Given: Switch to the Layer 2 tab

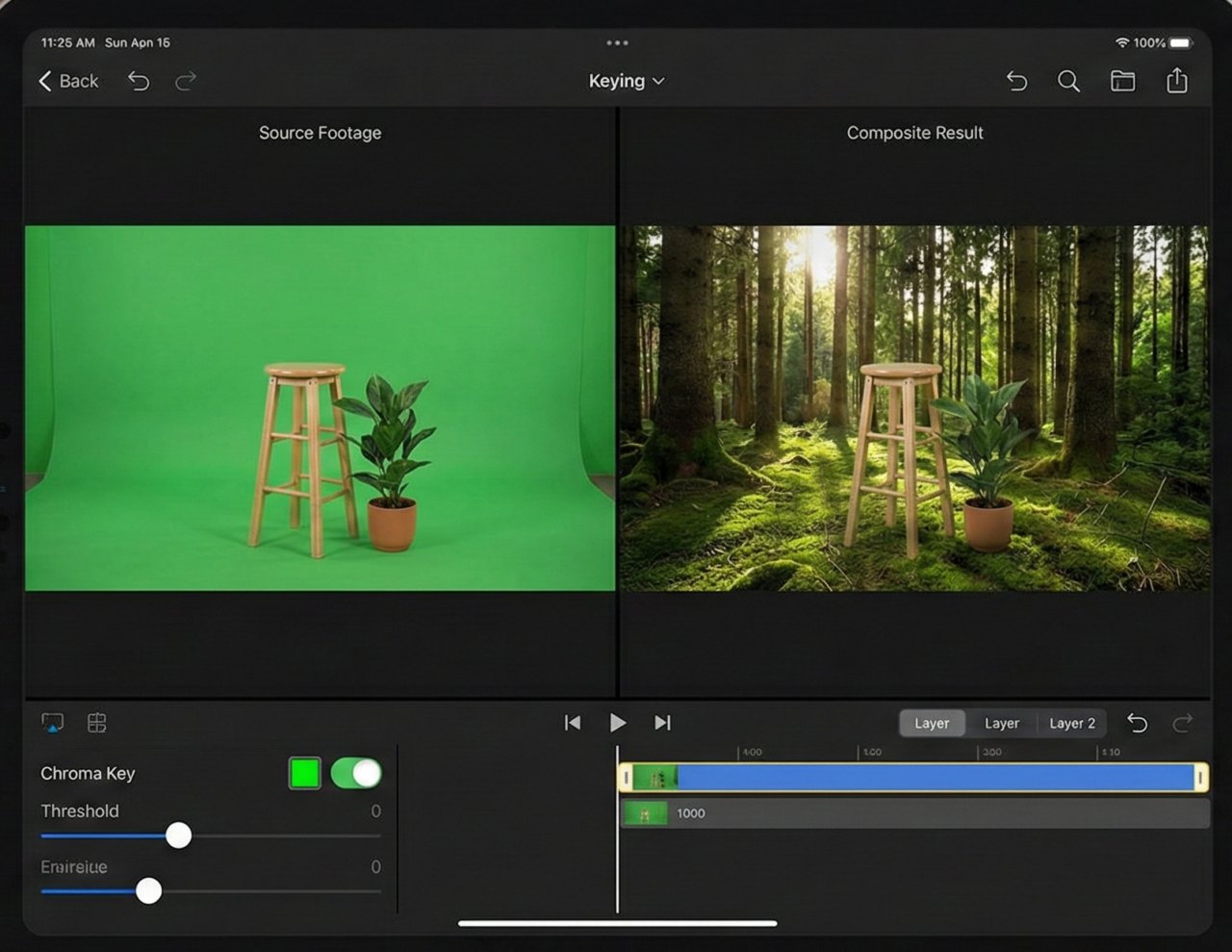Looking at the screenshot, I should tap(1071, 723).
